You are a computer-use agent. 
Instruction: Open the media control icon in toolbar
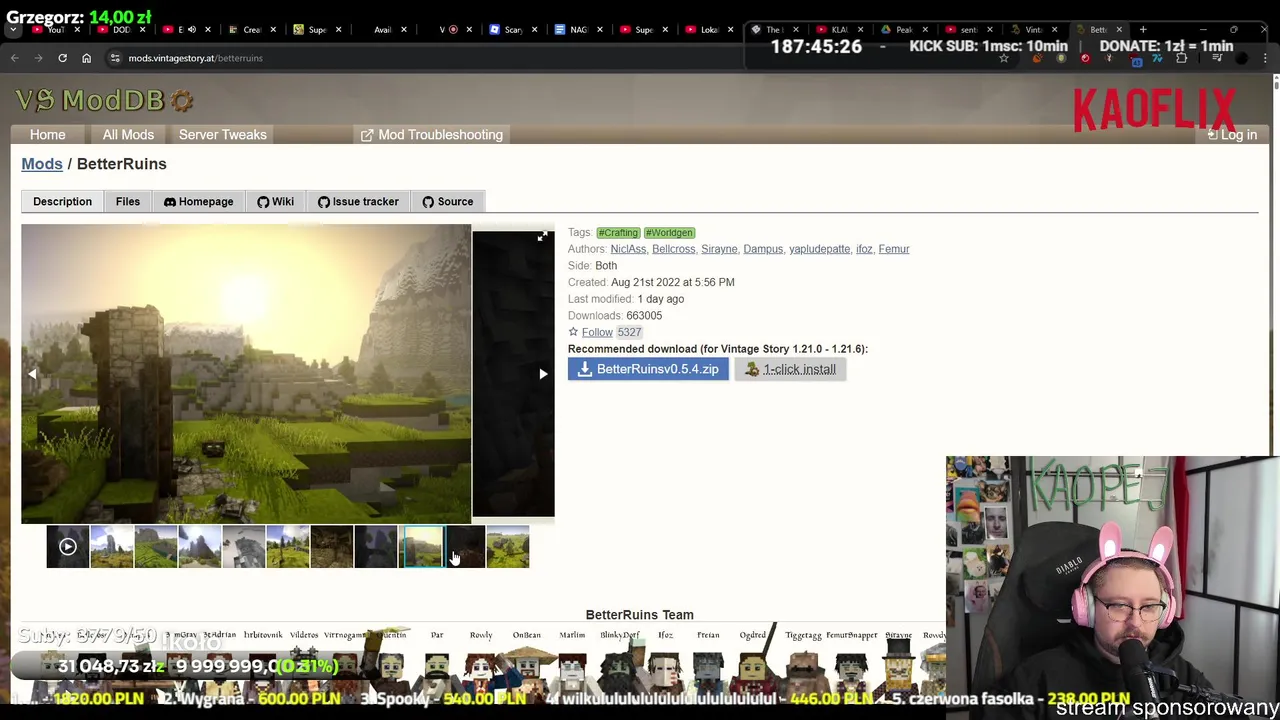pyautogui.click(x=1217, y=58)
